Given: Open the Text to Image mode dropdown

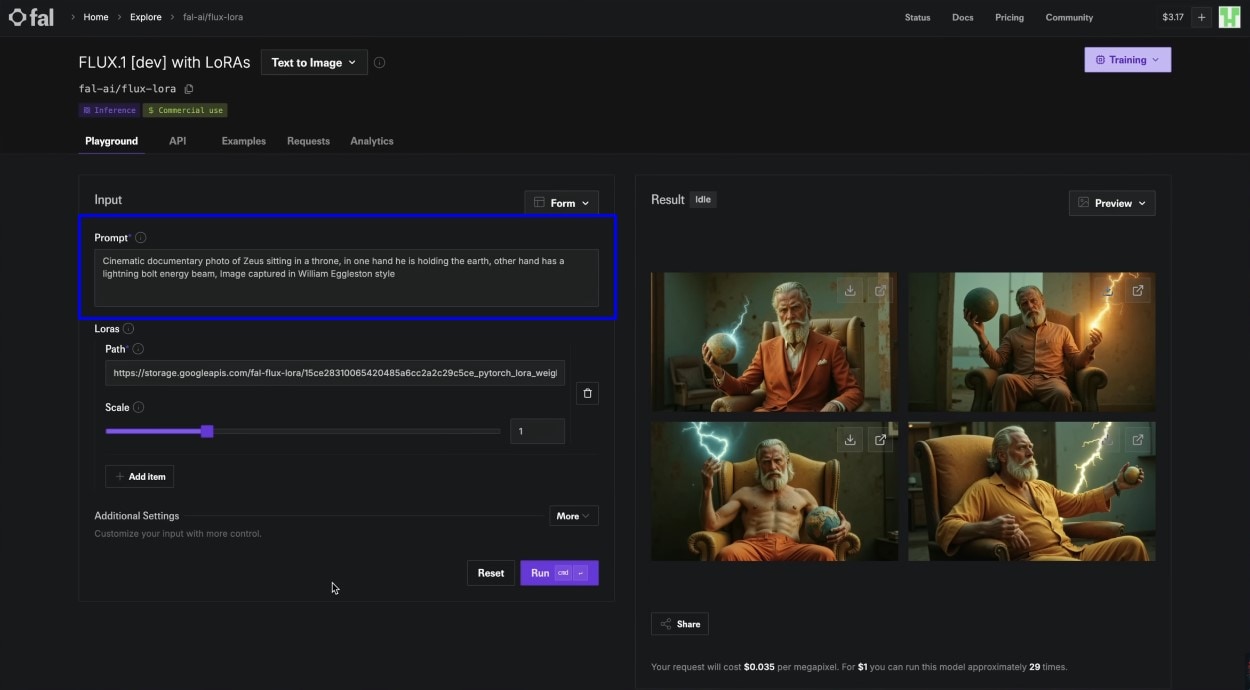Looking at the screenshot, I should (314, 62).
